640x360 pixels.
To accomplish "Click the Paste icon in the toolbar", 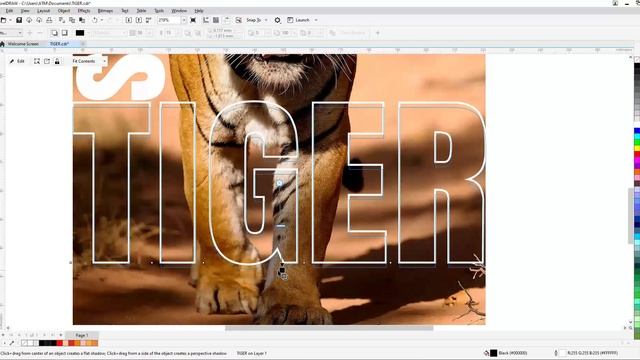I will click(82, 20).
